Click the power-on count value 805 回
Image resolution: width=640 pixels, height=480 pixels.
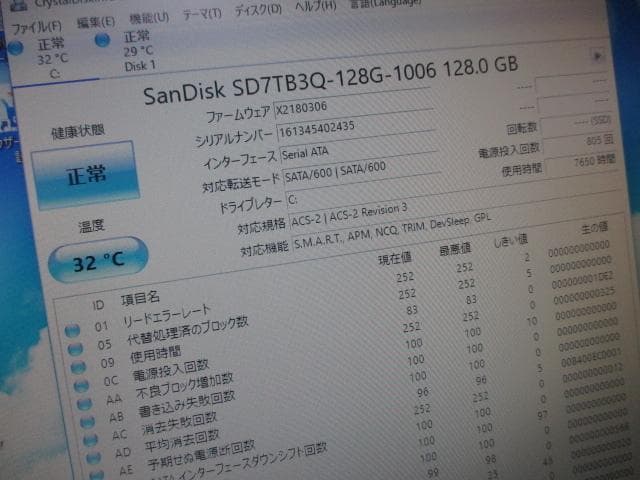point(578,143)
